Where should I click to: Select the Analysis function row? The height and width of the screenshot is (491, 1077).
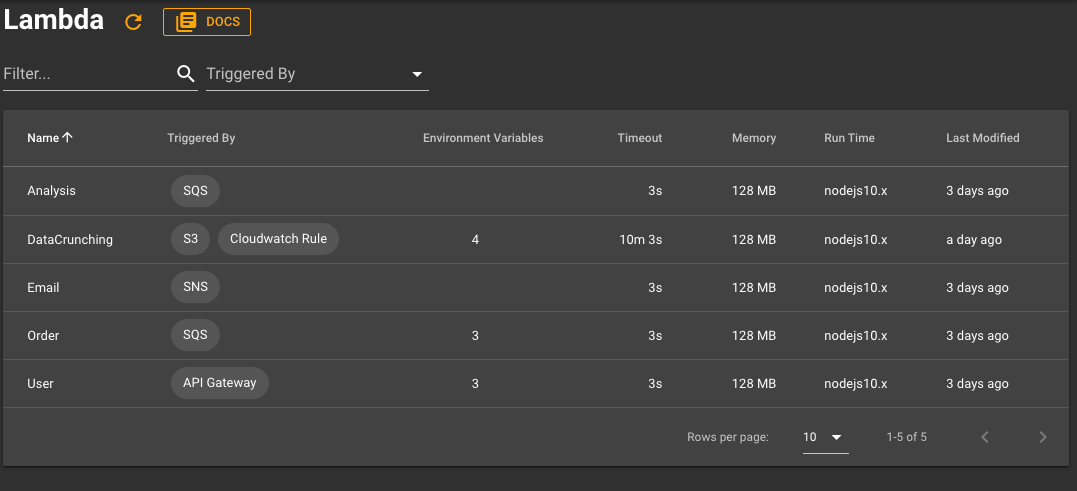[x=536, y=191]
